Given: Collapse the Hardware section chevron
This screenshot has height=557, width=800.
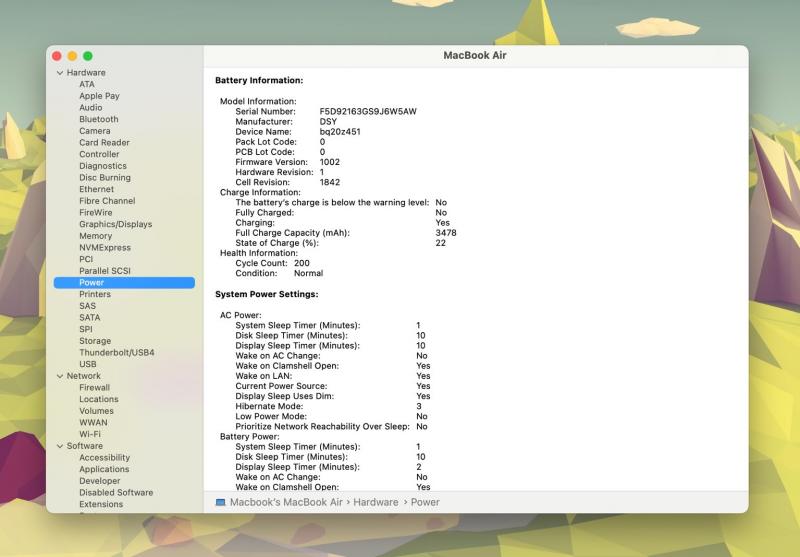Looking at the screenshot, I should tap(60, 73).
